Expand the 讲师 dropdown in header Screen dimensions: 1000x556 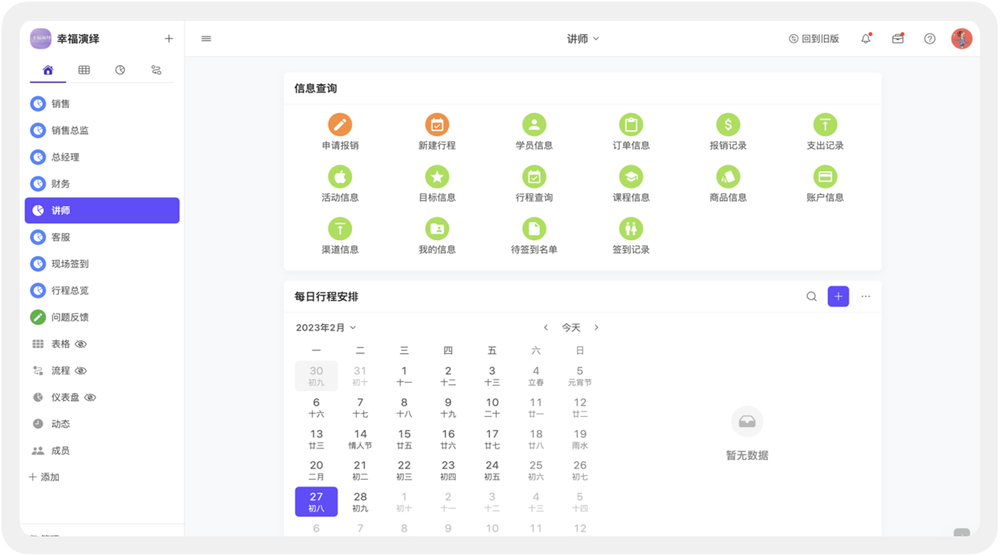click(583, 39)
